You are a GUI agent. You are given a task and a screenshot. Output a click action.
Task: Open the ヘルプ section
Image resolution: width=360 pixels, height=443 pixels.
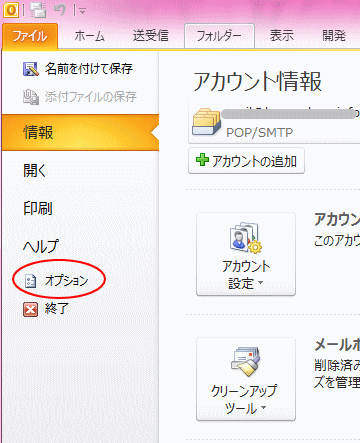click(40, 246)
